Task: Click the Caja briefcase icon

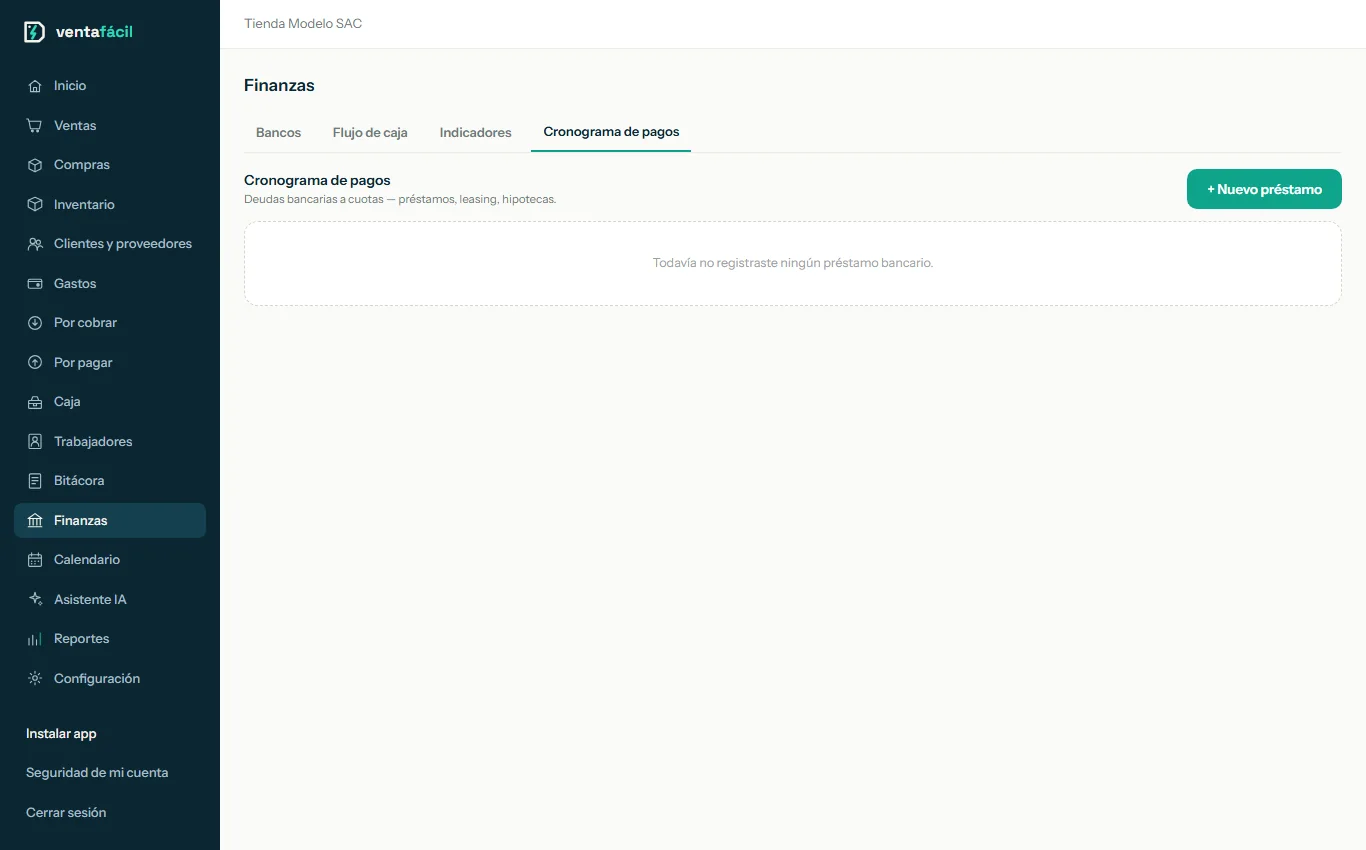Action: click(35, 402)
